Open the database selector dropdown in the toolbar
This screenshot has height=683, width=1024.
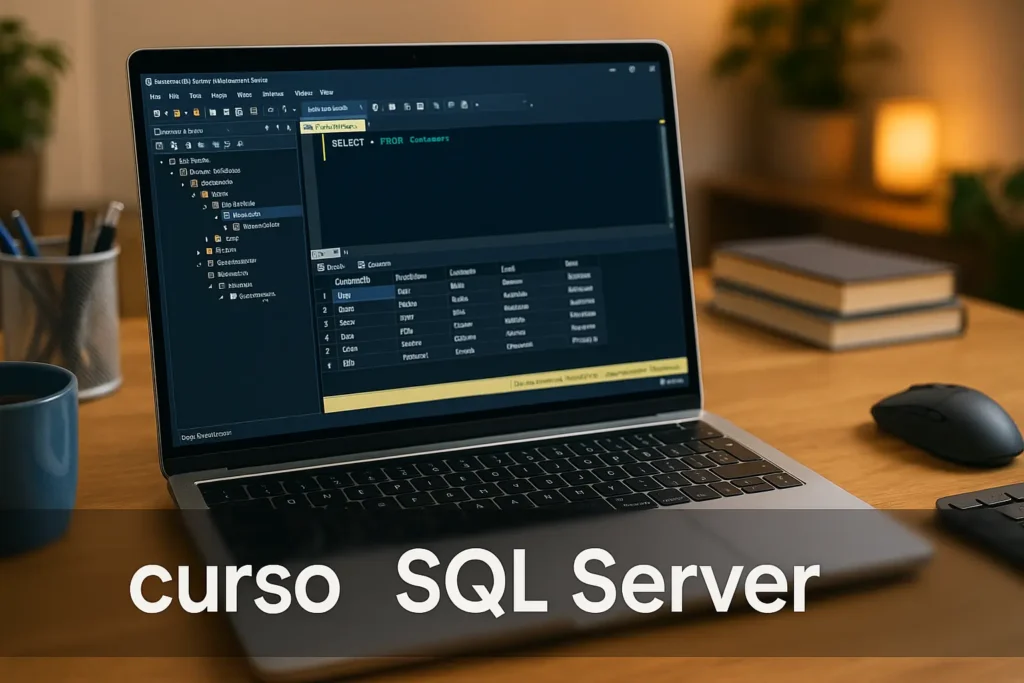click(x=332, y=108)
